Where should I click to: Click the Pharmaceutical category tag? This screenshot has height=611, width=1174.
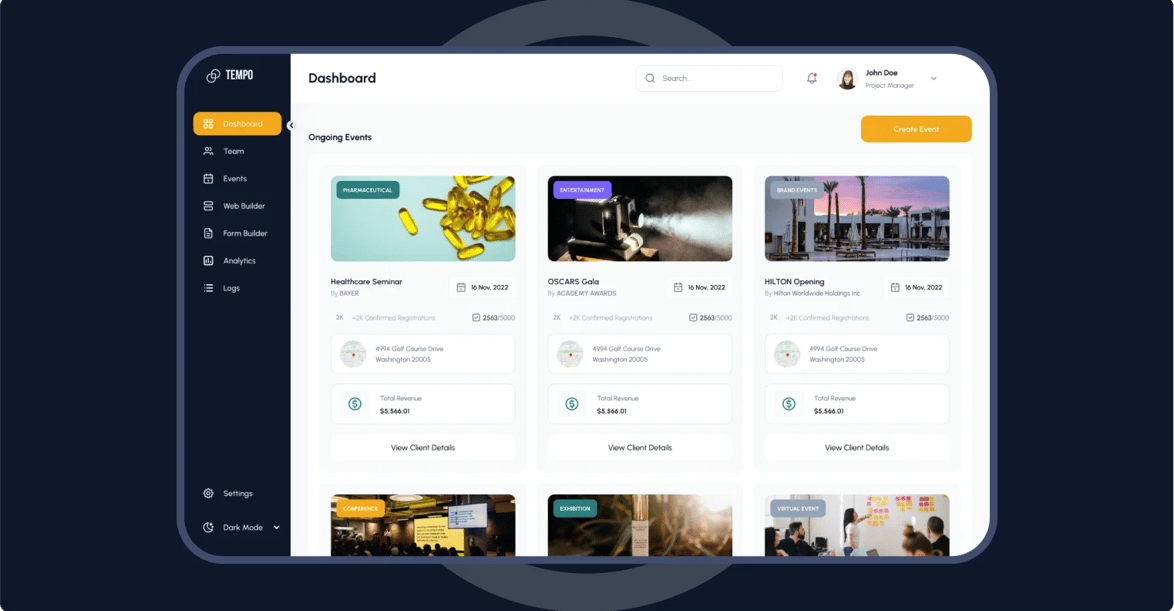368,190
